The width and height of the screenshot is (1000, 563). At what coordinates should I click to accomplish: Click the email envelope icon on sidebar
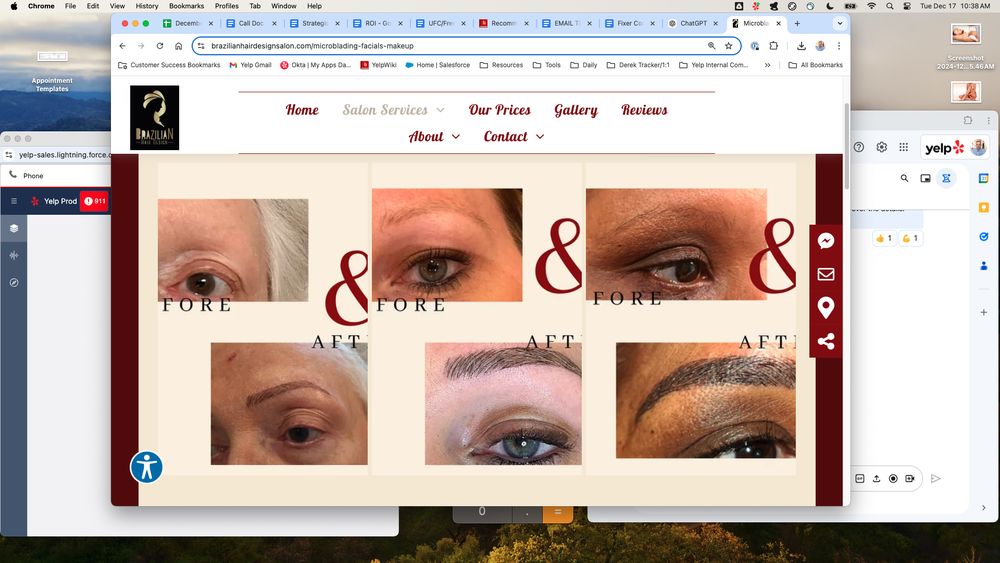pyautogui.click(x=825, y=274)
